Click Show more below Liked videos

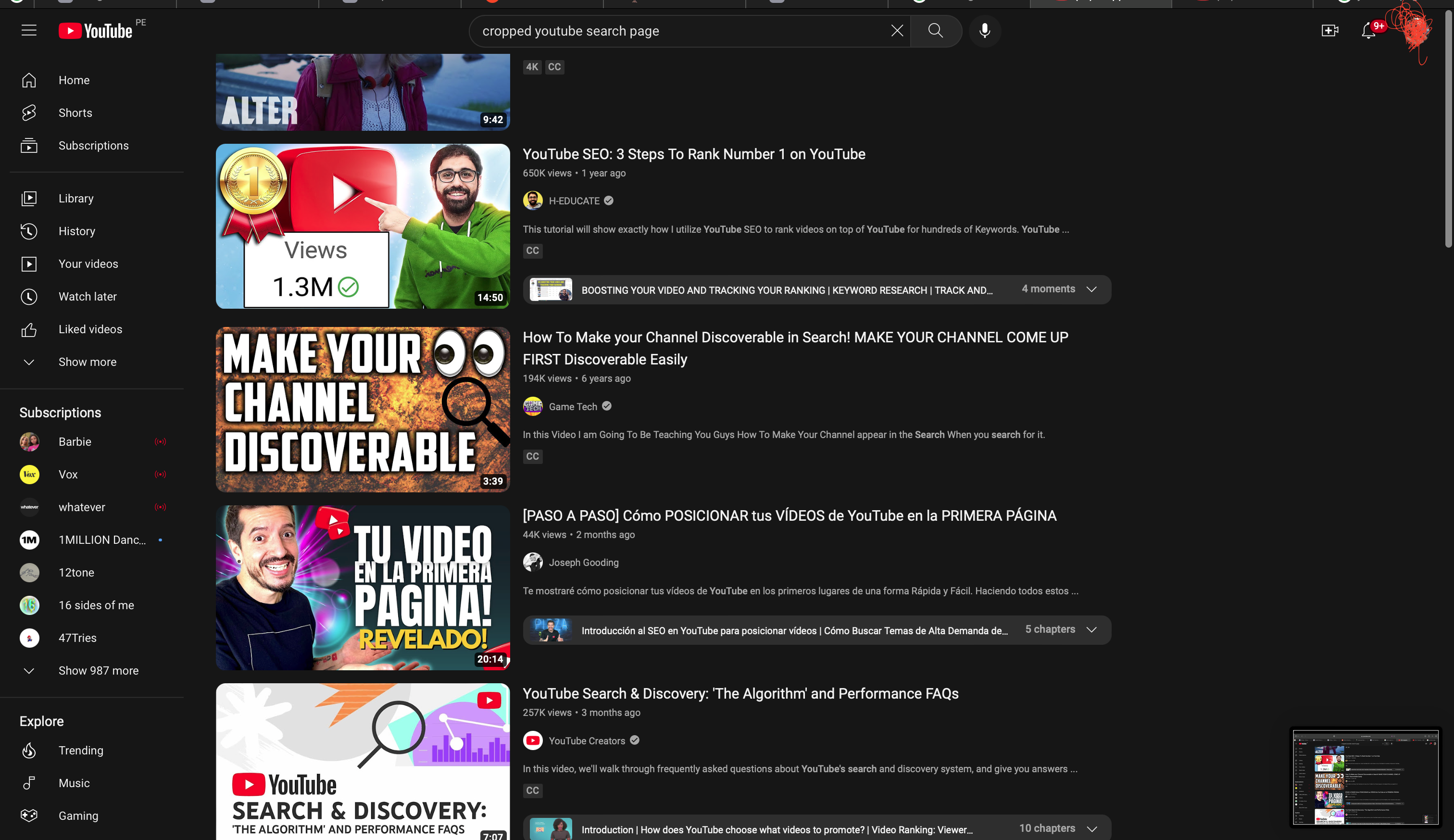pyautogui.click(x=87, y=363)
